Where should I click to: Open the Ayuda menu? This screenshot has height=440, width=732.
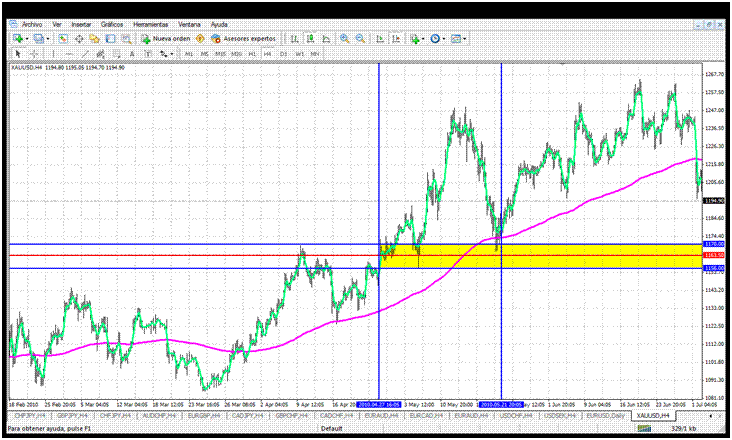219,24
